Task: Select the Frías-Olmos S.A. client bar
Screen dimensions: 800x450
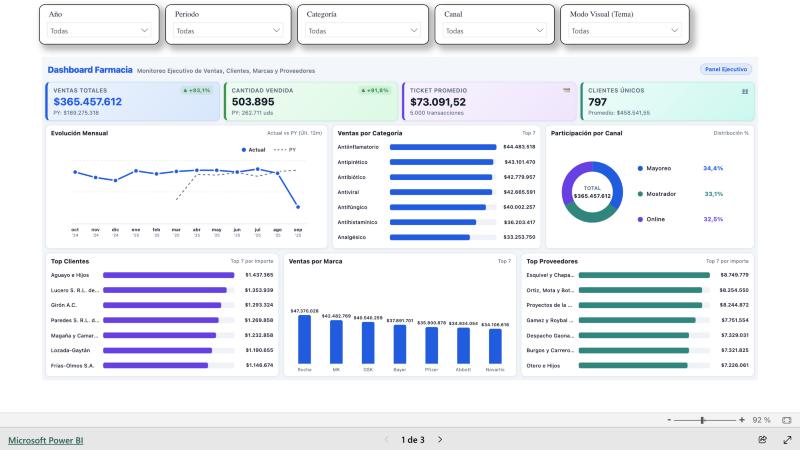Action: (x=155, y=365)
